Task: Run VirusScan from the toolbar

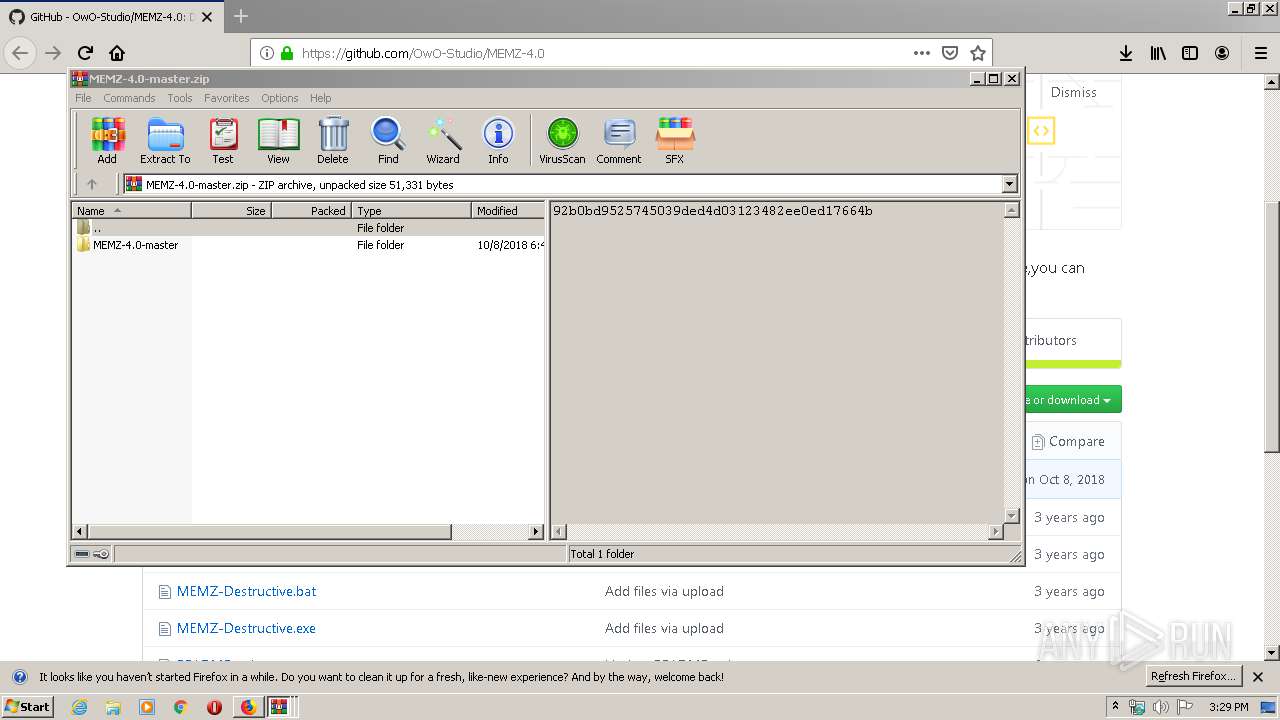Action: (x=562, y=140)
